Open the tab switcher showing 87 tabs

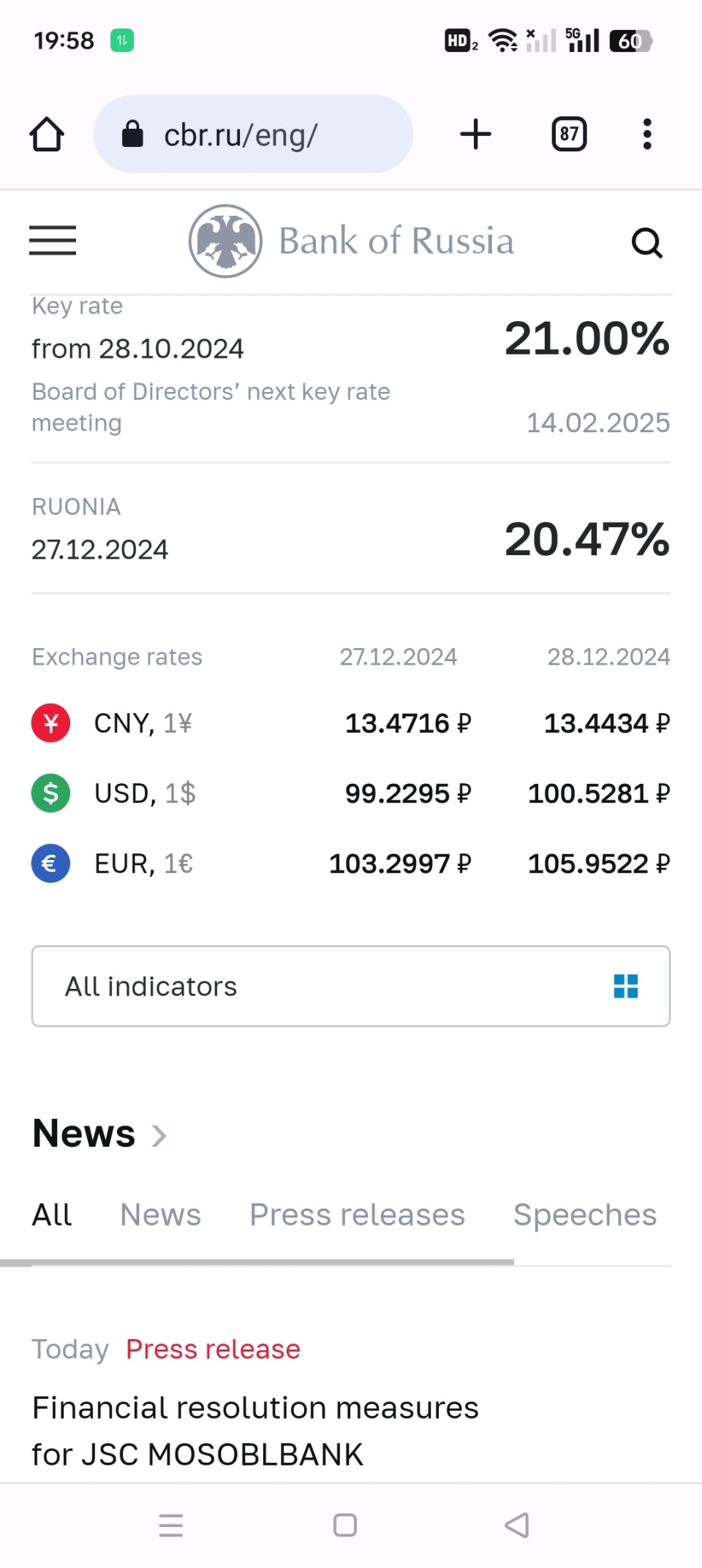pos(569,135)
